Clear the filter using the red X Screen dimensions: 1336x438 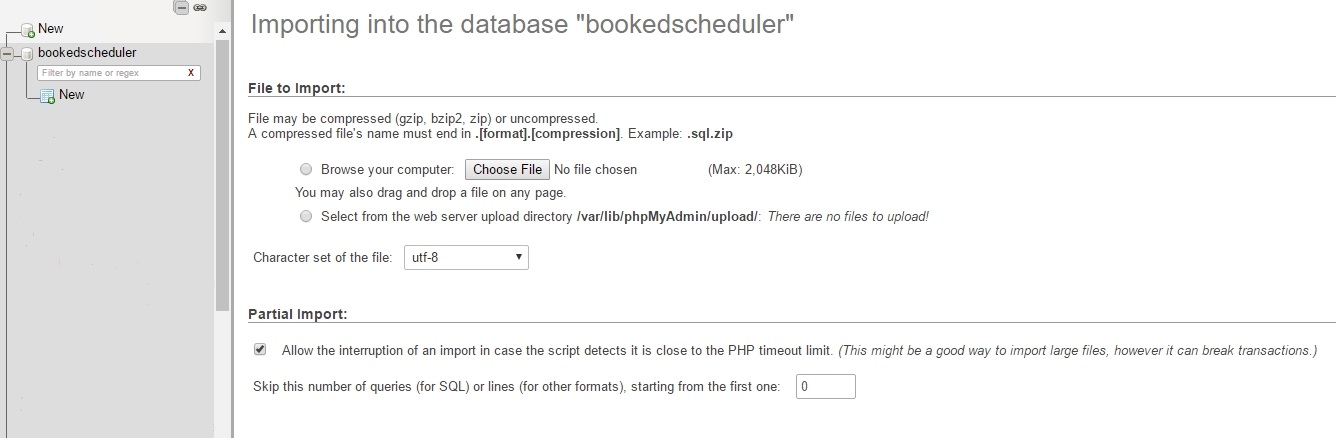pos(191,73)
